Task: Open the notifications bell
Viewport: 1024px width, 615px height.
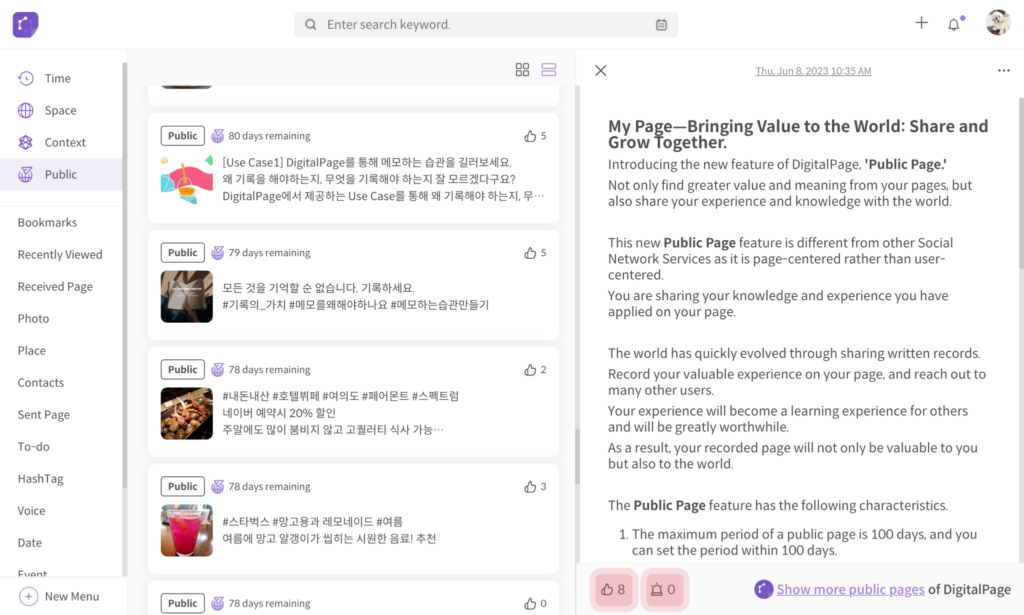Action: [954, 24]
